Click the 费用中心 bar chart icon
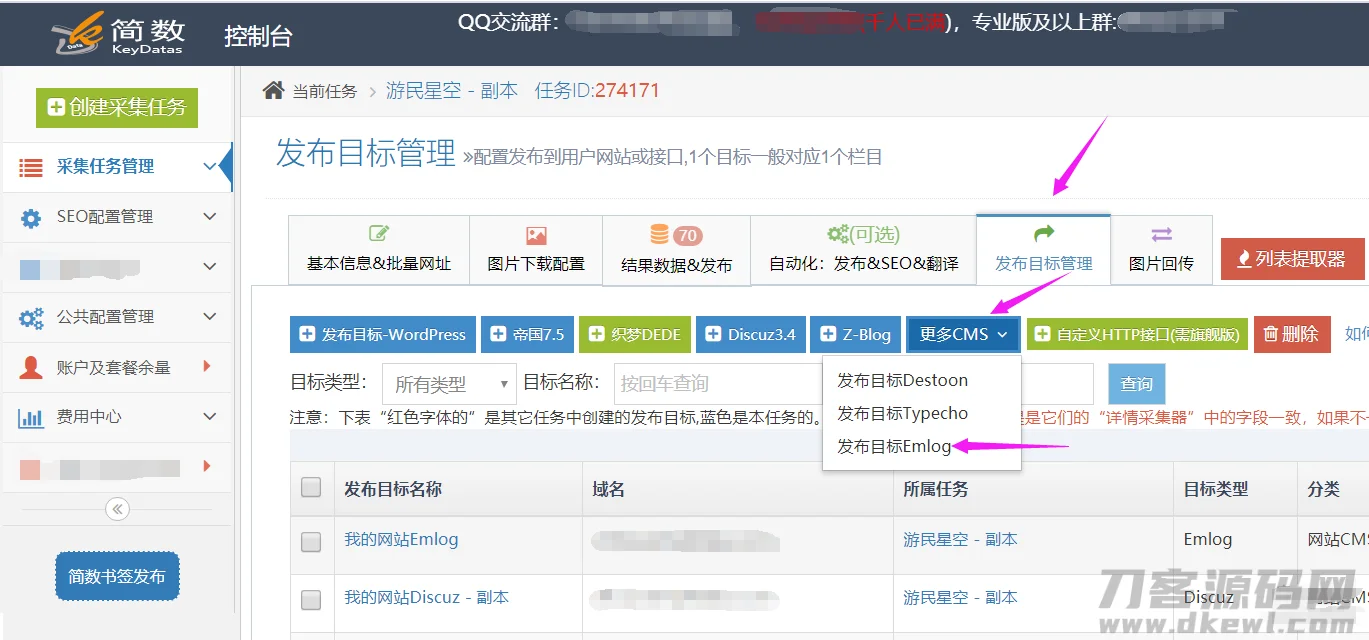 click(x=31, y=417)
